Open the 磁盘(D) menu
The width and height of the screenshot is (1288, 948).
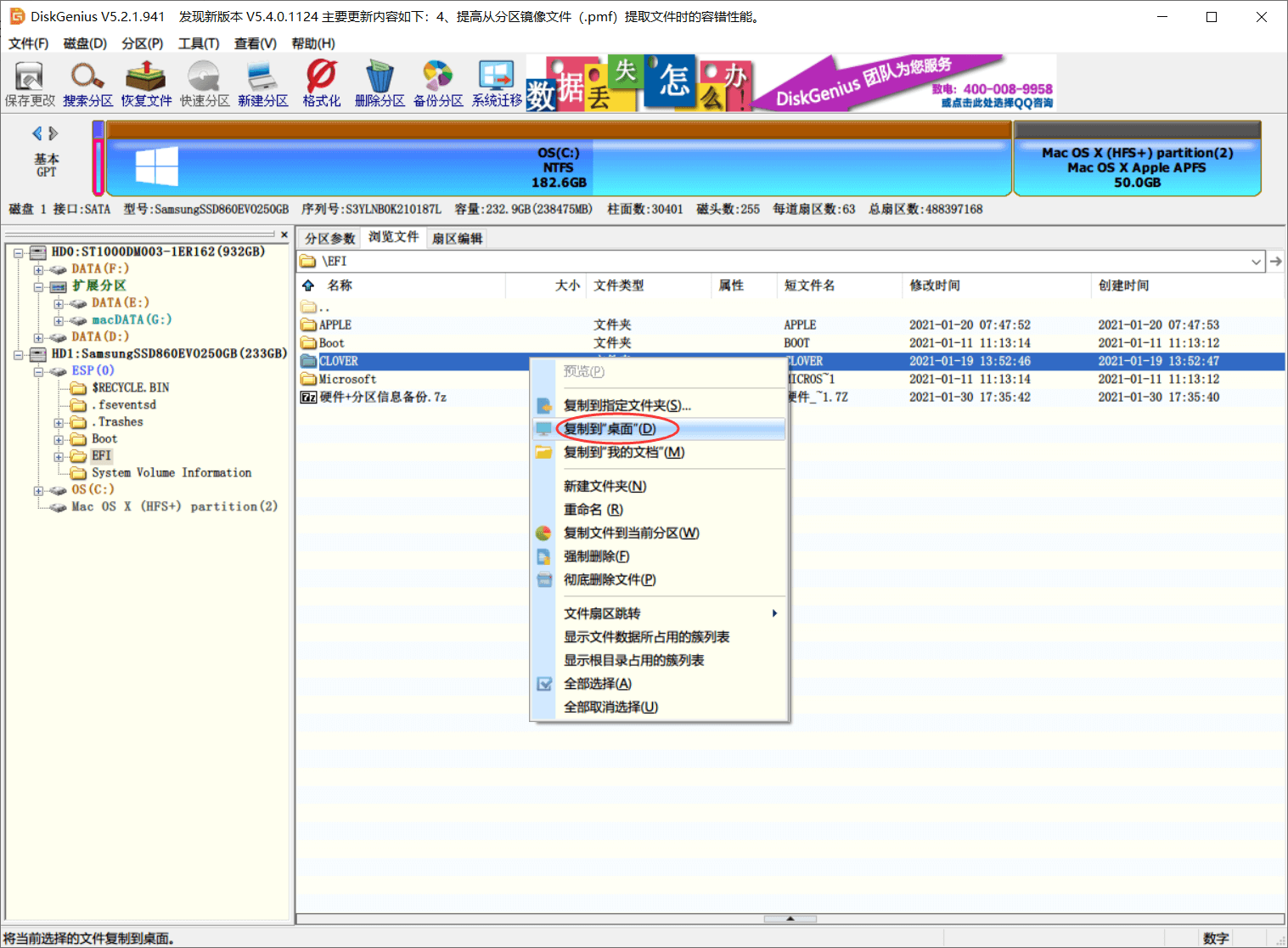(85, 43)
